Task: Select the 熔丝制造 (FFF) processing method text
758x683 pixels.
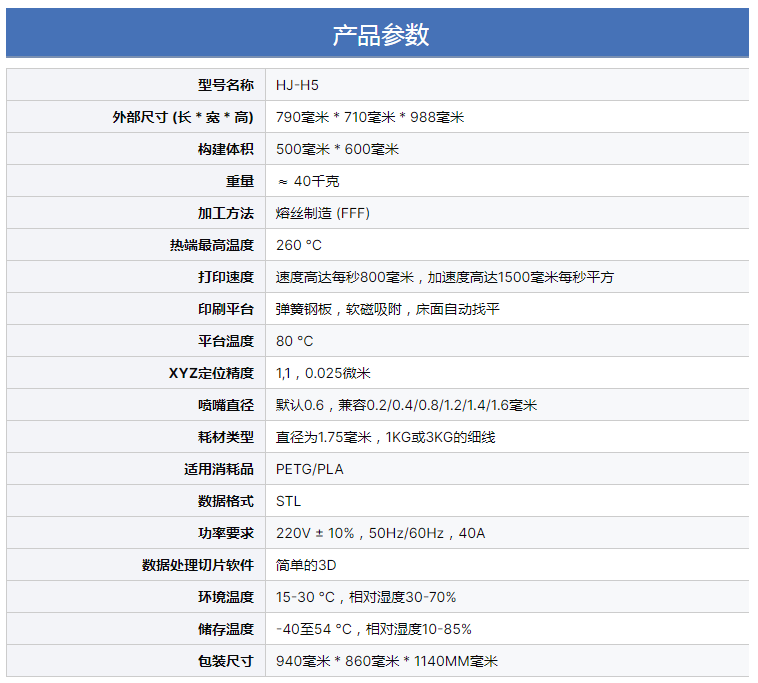Action: pyautogui.click(x=323, y=213)
